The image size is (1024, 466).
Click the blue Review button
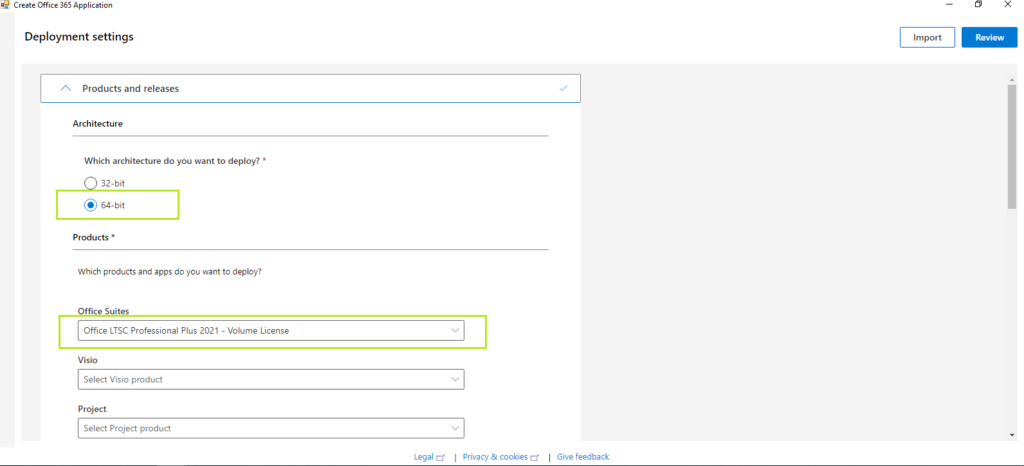pyautogui.click(x=989, y=37)
